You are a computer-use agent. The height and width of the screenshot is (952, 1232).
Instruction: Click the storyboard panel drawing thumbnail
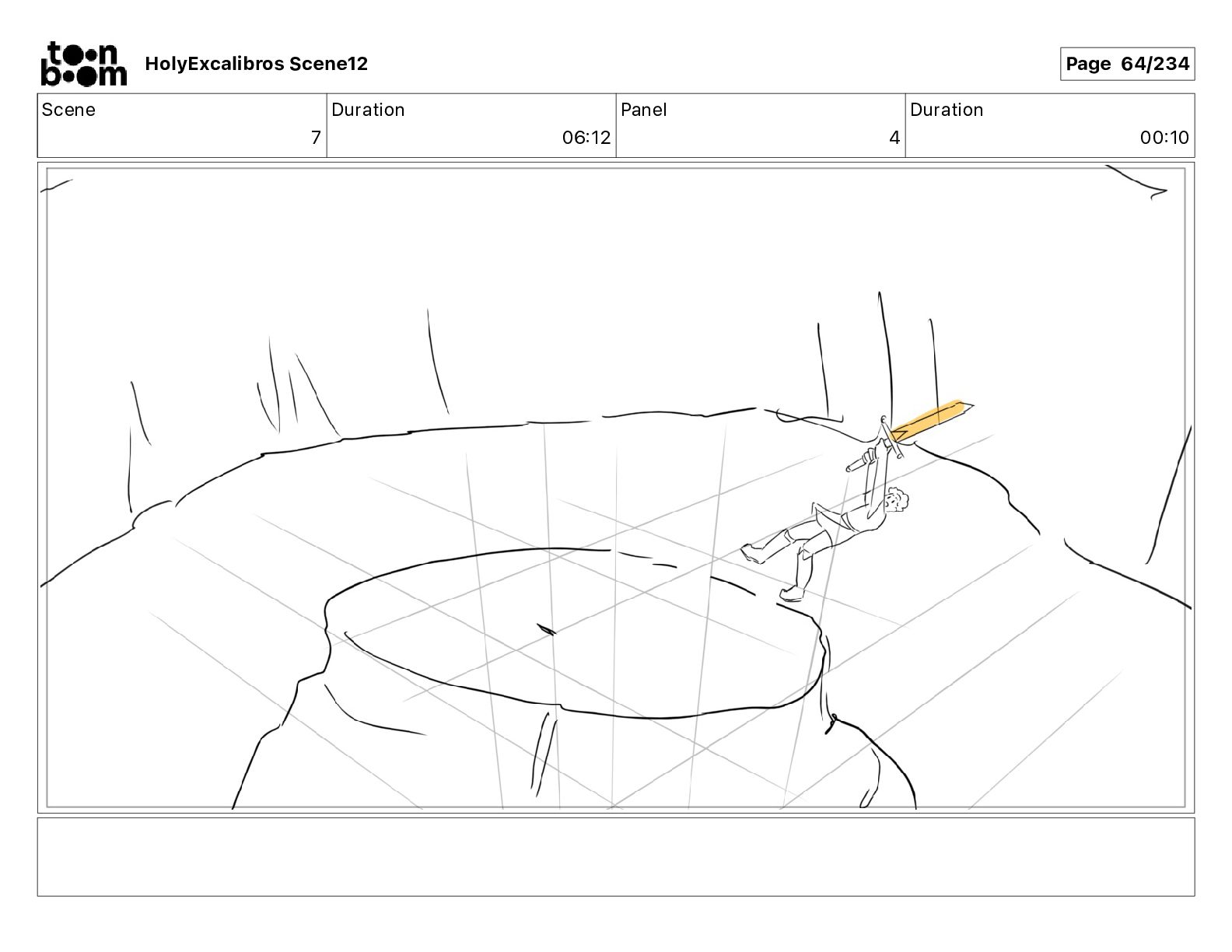616,488
